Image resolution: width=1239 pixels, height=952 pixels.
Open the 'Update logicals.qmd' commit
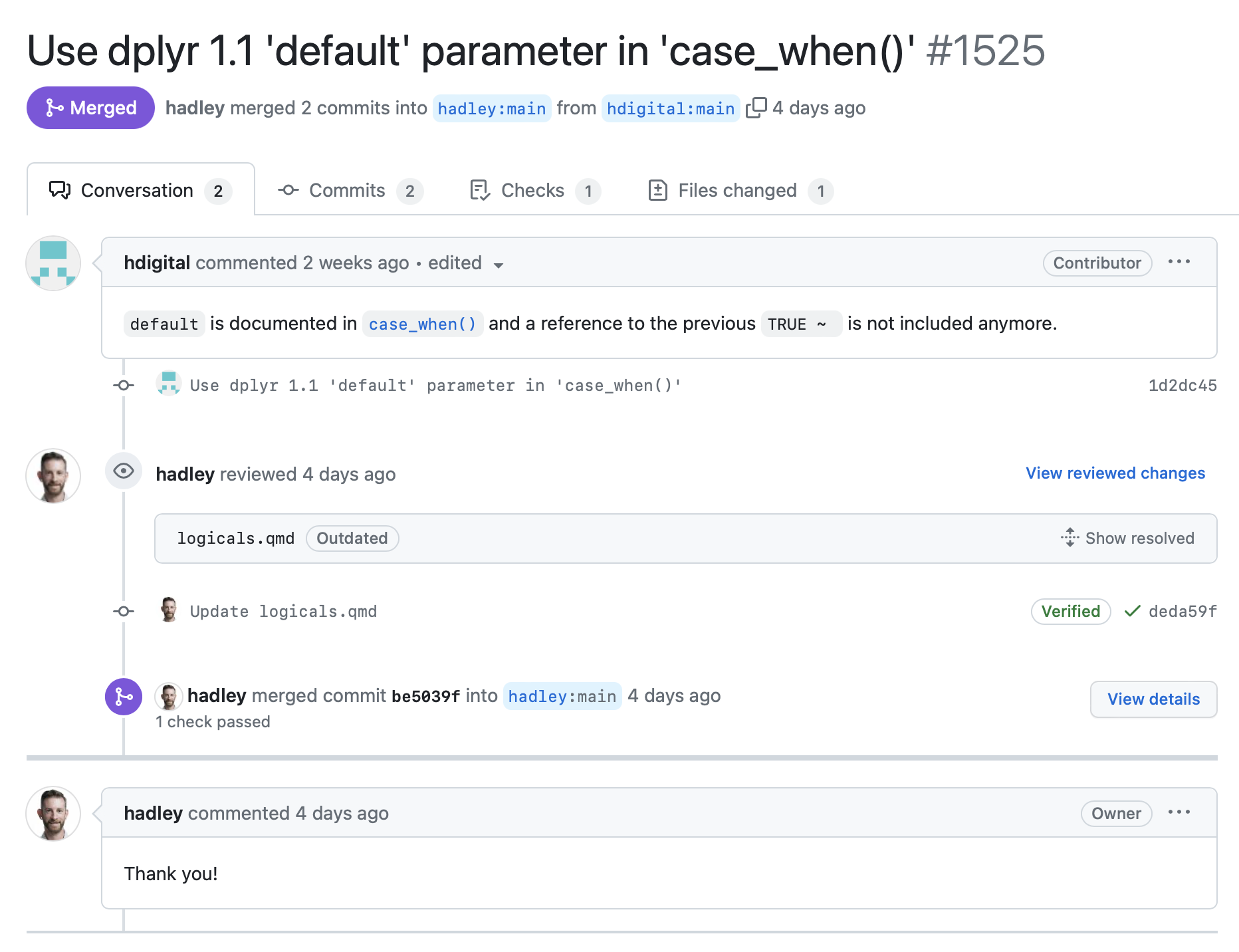283,612
